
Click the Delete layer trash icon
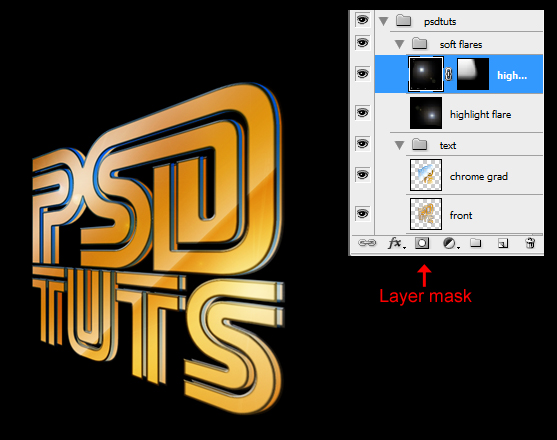530,243
